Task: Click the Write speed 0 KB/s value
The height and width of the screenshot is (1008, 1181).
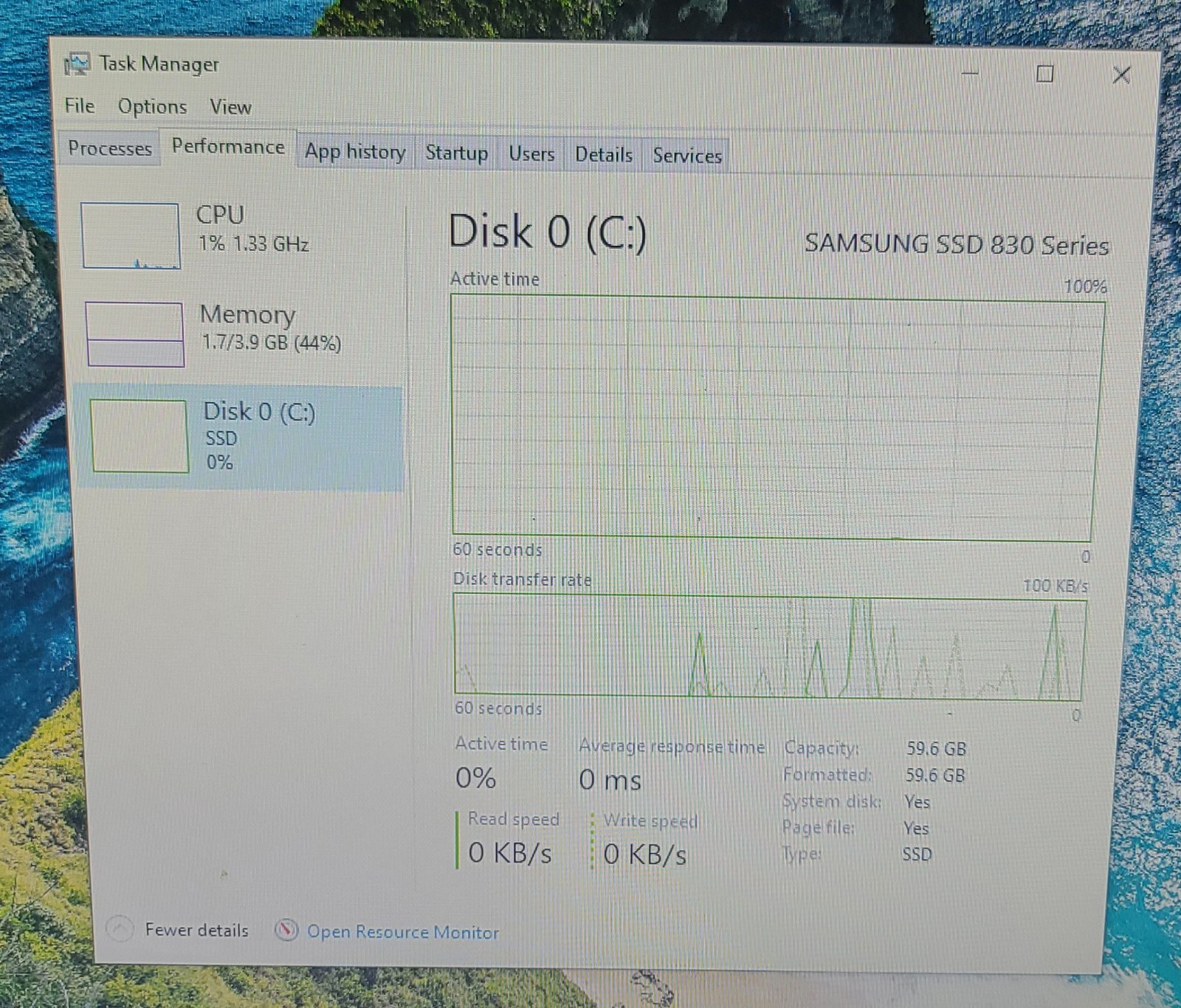Action: point(645,855)
